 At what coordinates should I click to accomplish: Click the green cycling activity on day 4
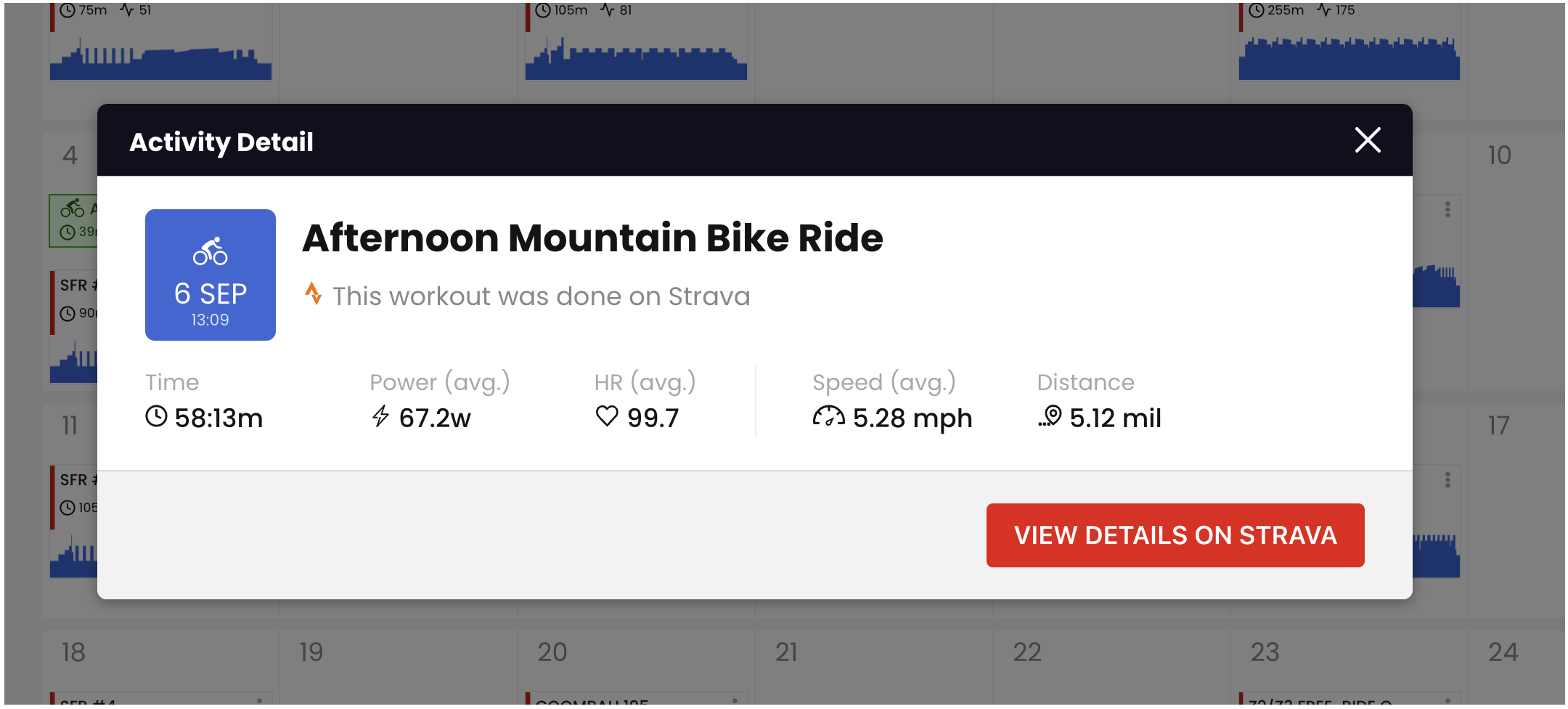[x=73, y=221]
